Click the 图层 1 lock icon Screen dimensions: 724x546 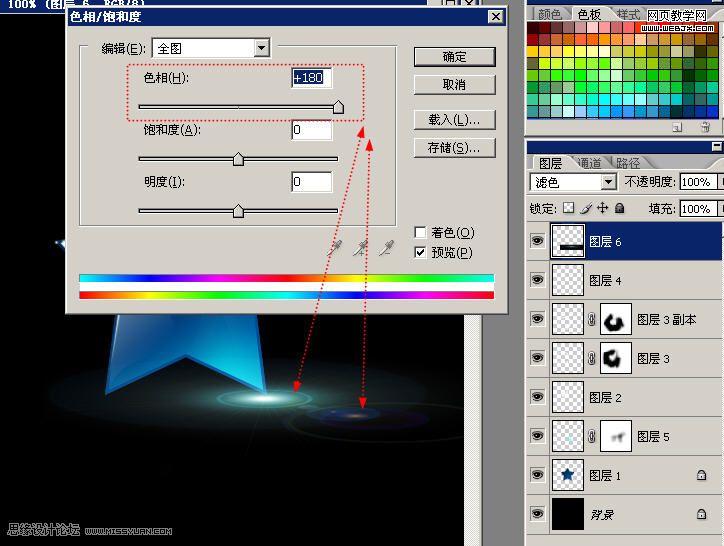click(701, 475)
